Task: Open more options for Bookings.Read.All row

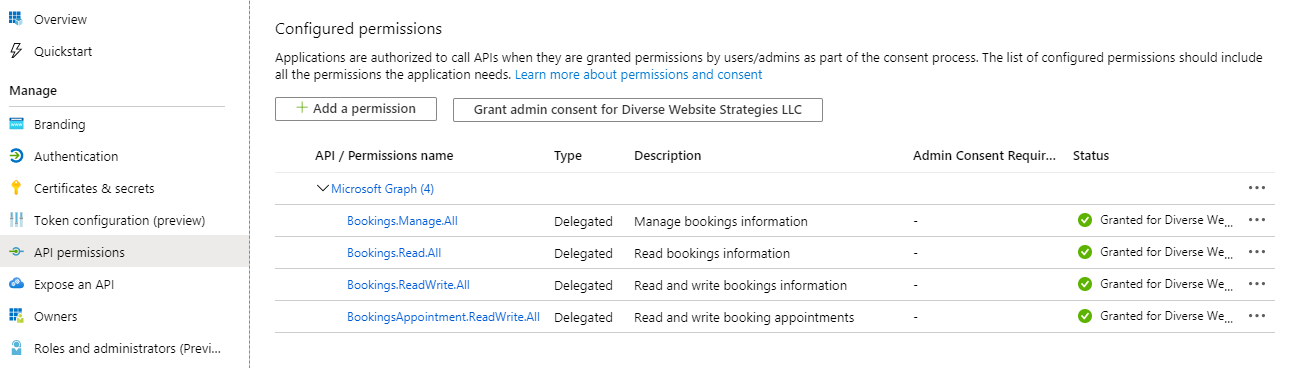Action: (1257, 252)
